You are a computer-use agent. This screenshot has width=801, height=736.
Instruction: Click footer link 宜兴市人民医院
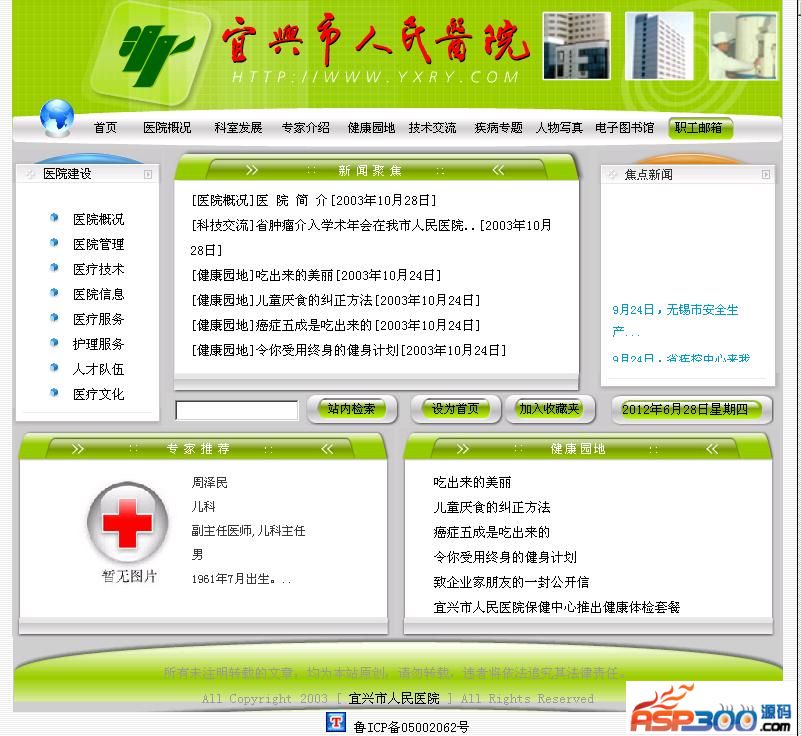[x=394, y=698]
